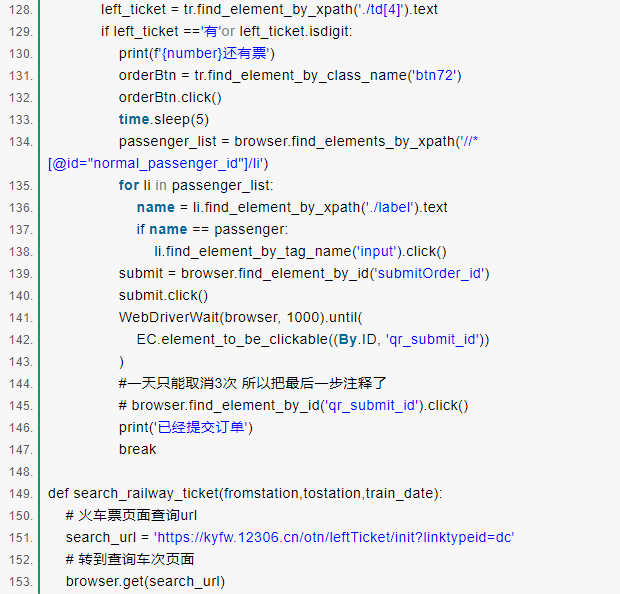The width and height of the screenshot is (620, 594).
Task: Click the print(f'{number}还有票') line
Action: click(x=197, y=53)
